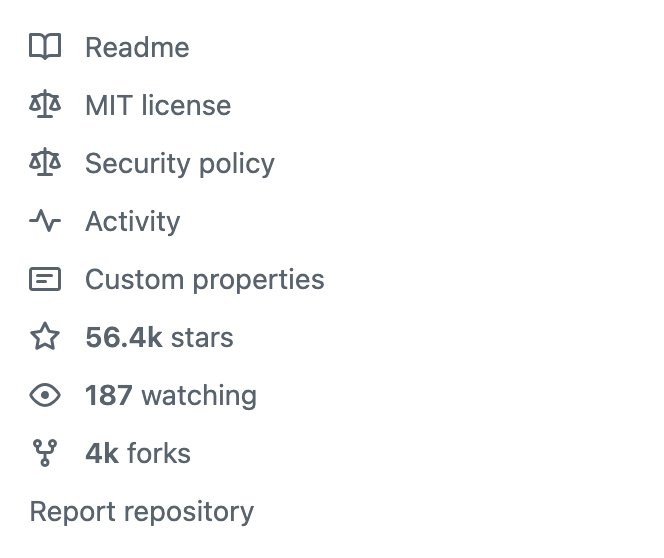Click the eye watching icon

tap(45, 395)
